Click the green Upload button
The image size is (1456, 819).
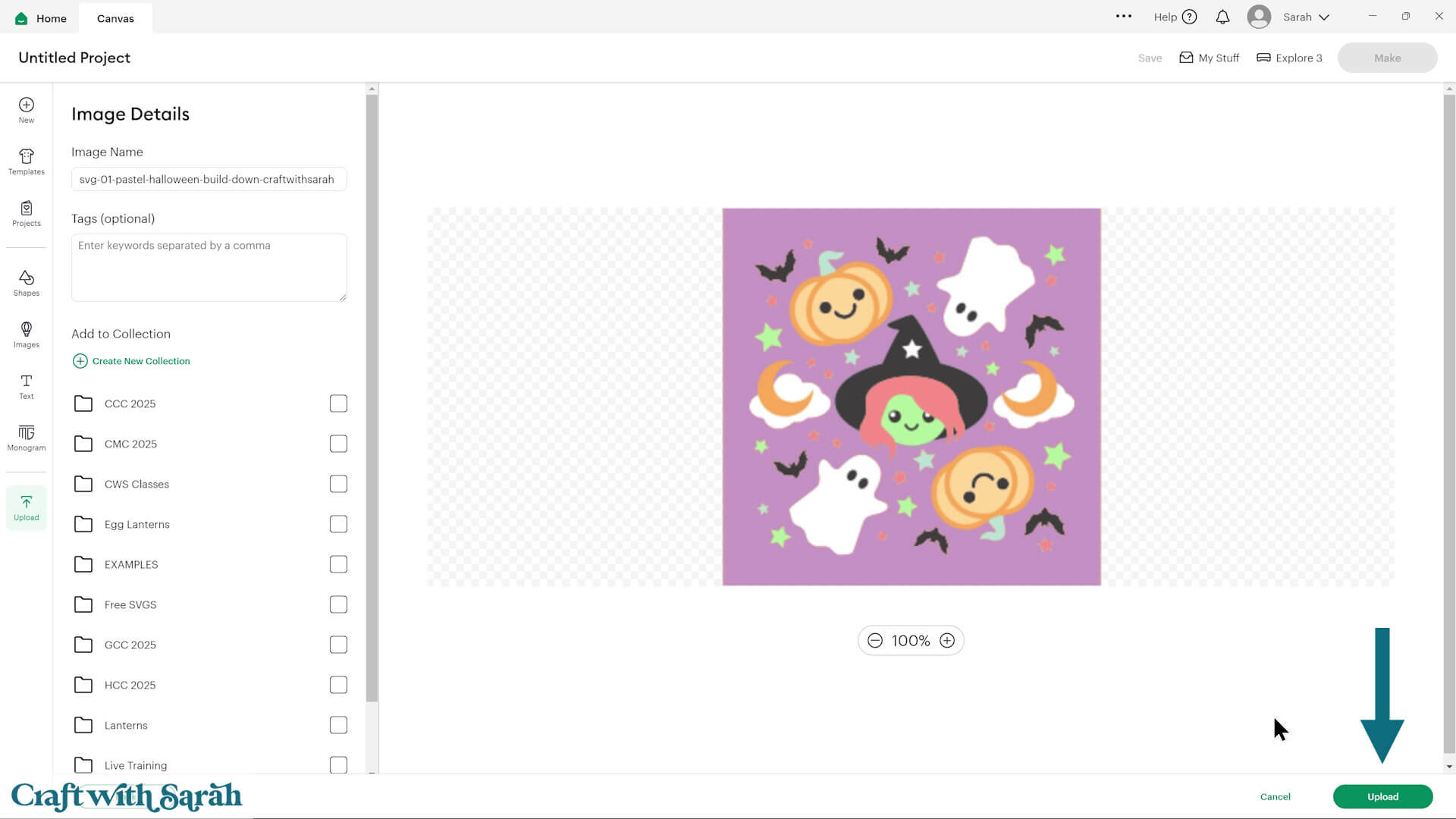coord(1382,796)
